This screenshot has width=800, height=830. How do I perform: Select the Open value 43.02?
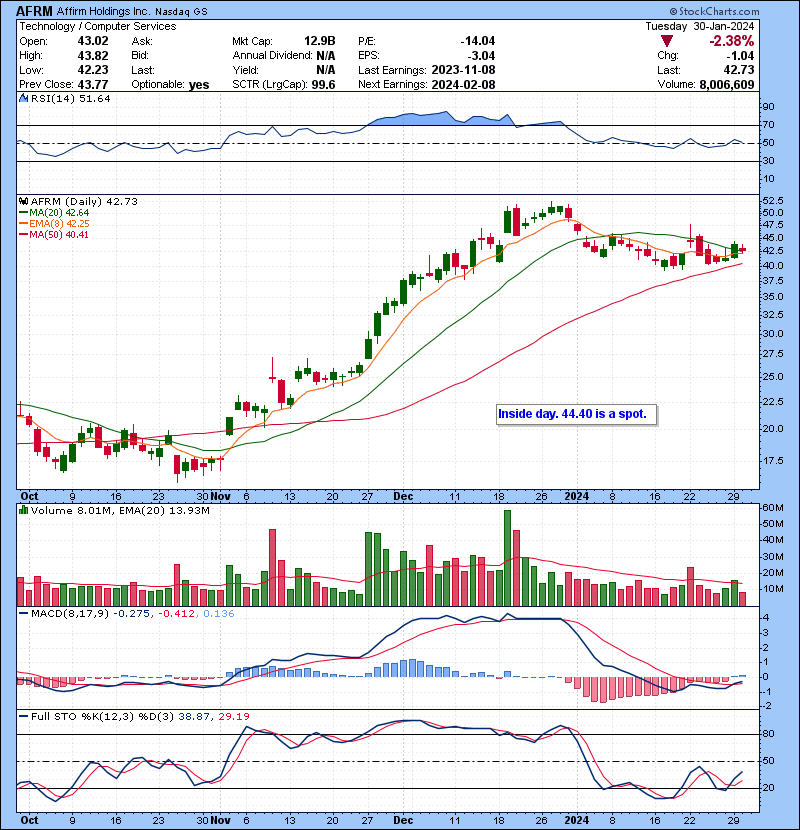click(93, 41)
